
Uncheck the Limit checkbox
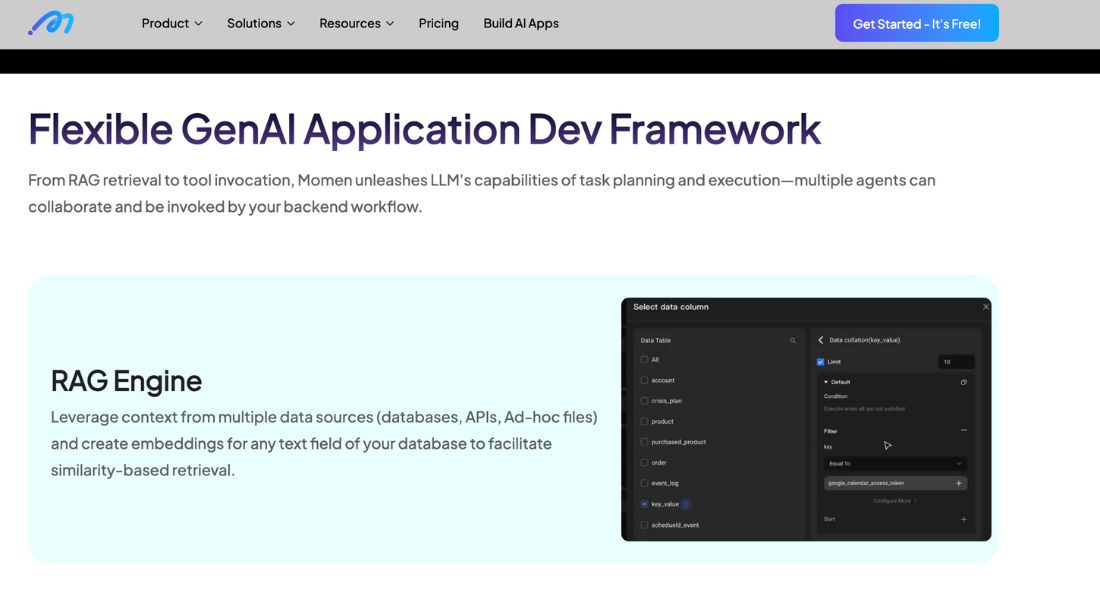pos(822,360)
